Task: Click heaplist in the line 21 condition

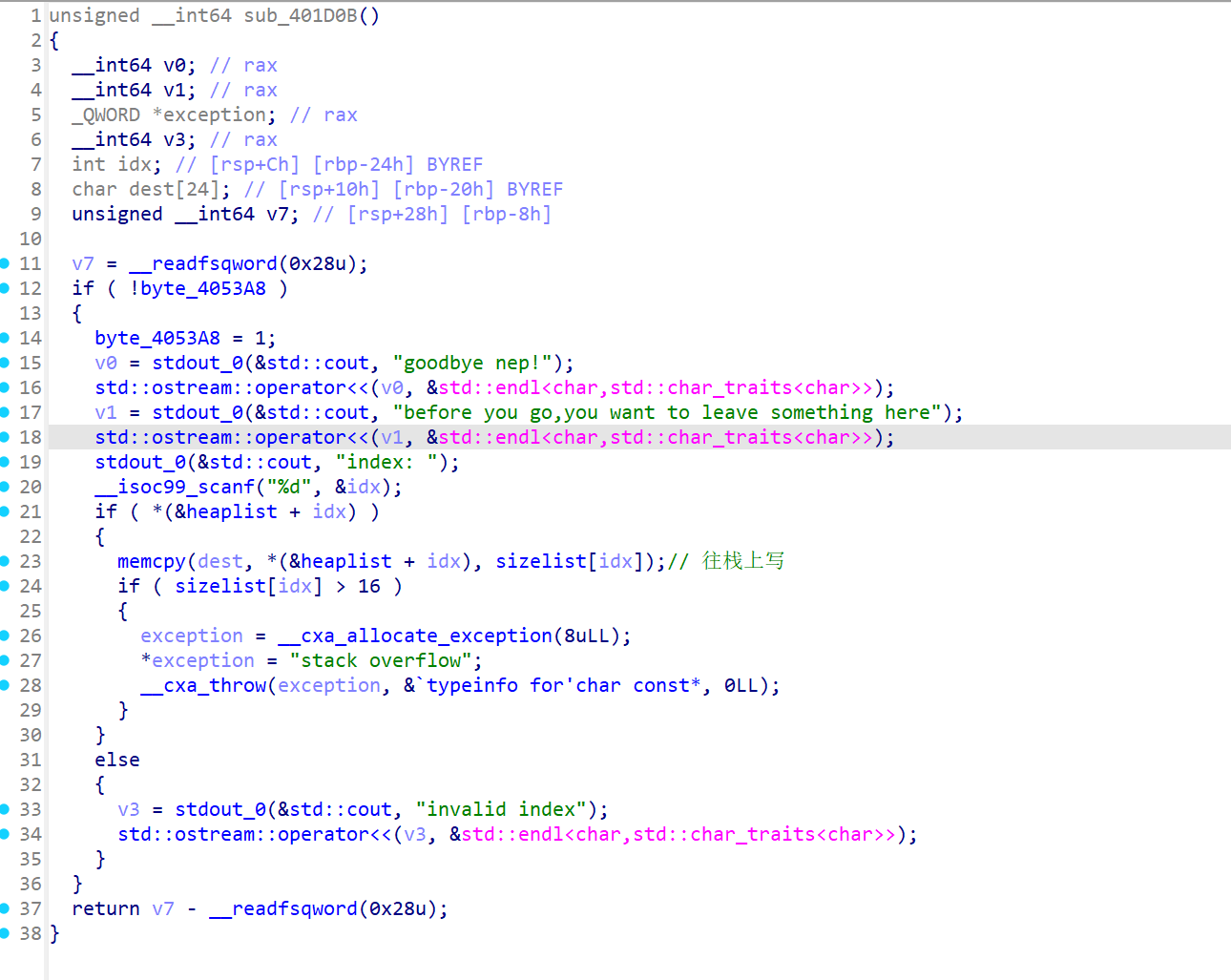Action: point(232,511)
